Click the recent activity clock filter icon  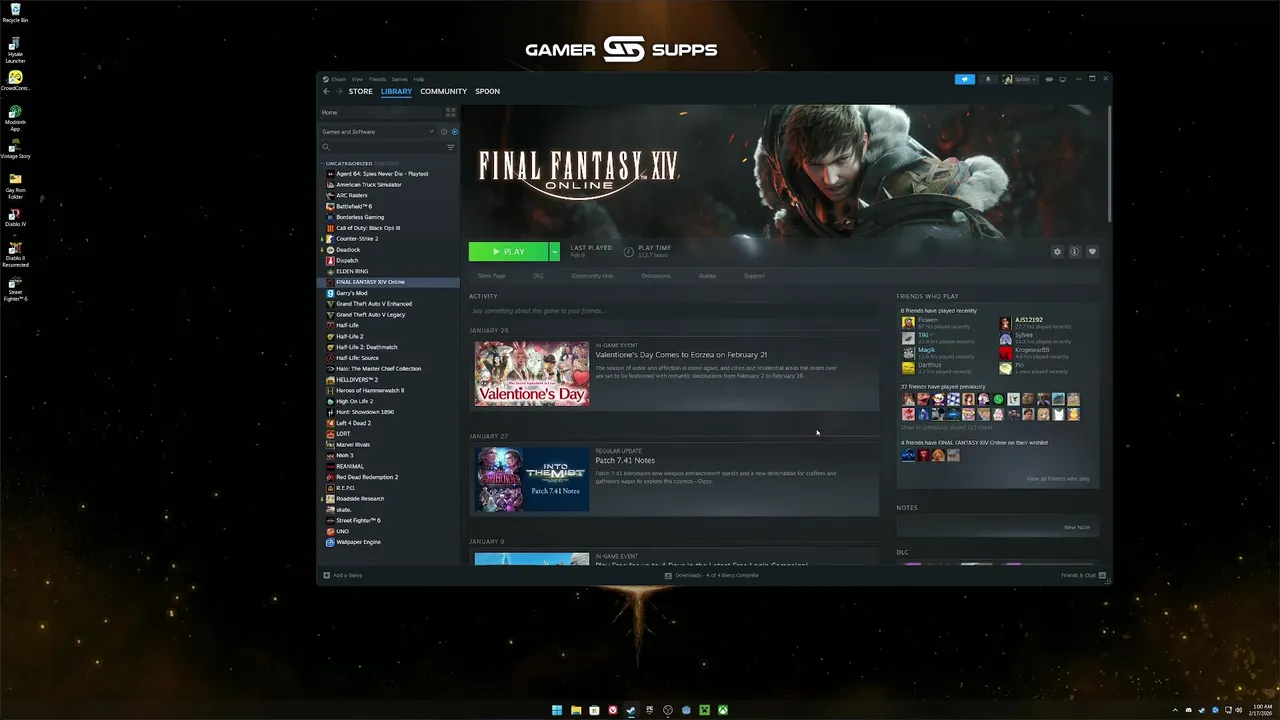point(444,132)
